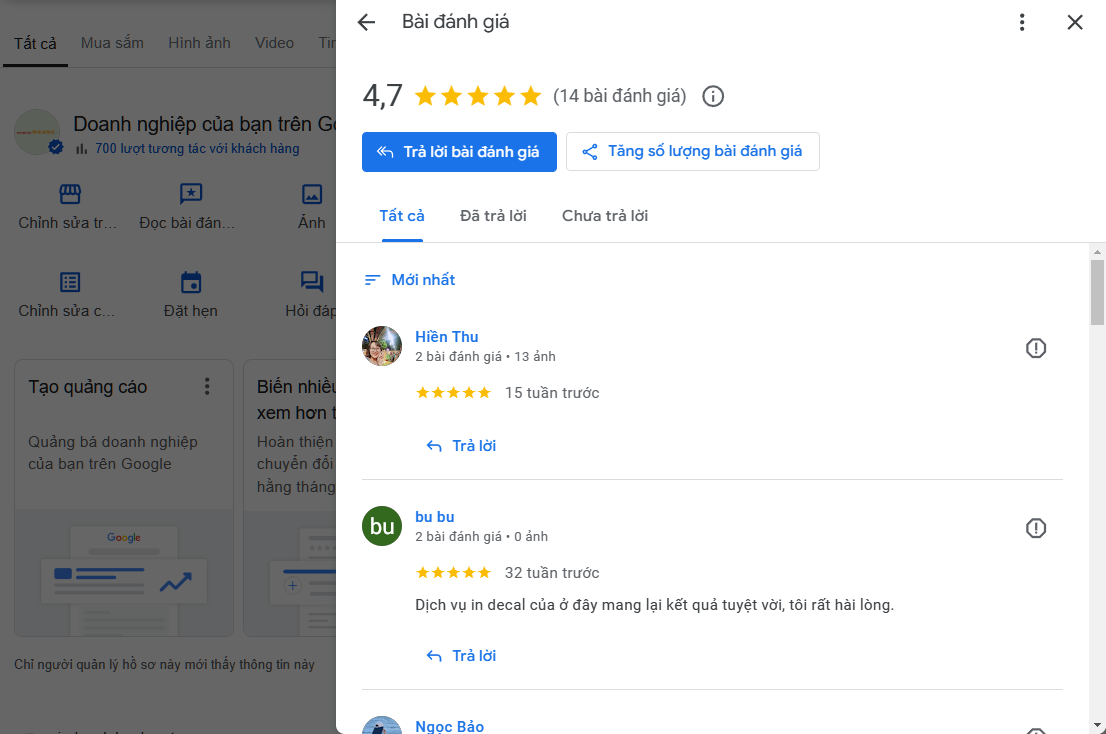
Task: Reply to Hiền Thu's review
Action: coord(461,446)
